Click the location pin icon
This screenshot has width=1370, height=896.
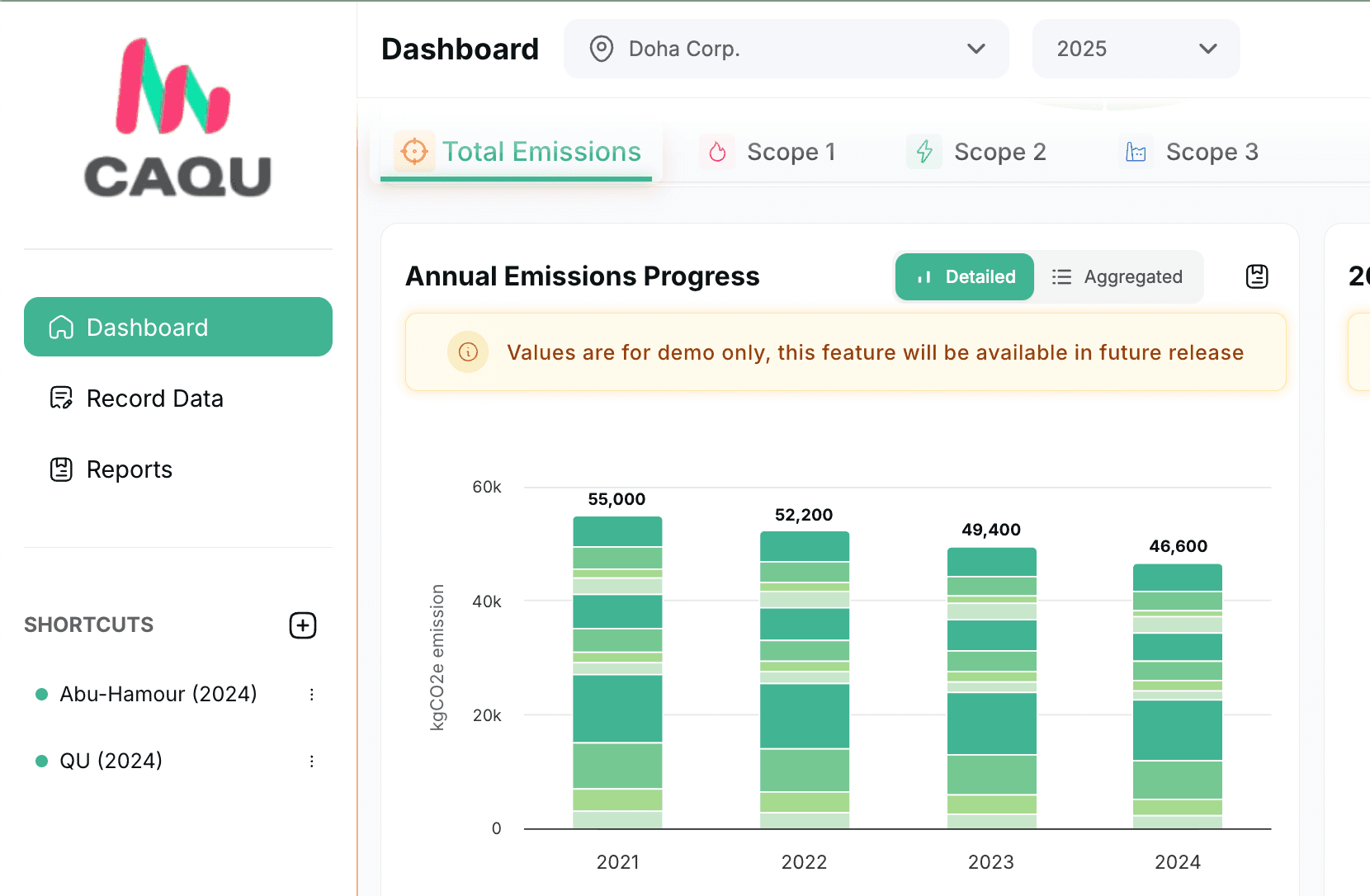602,50
